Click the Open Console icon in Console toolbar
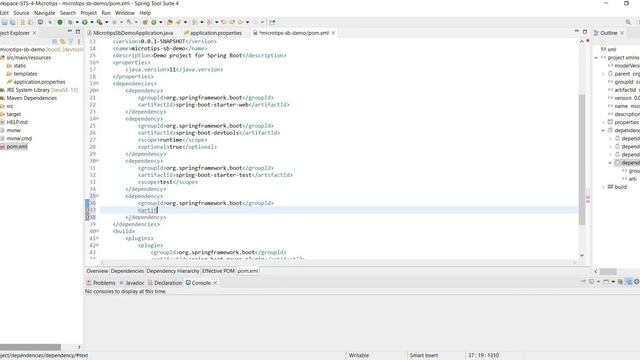 (x=606, y=282)
